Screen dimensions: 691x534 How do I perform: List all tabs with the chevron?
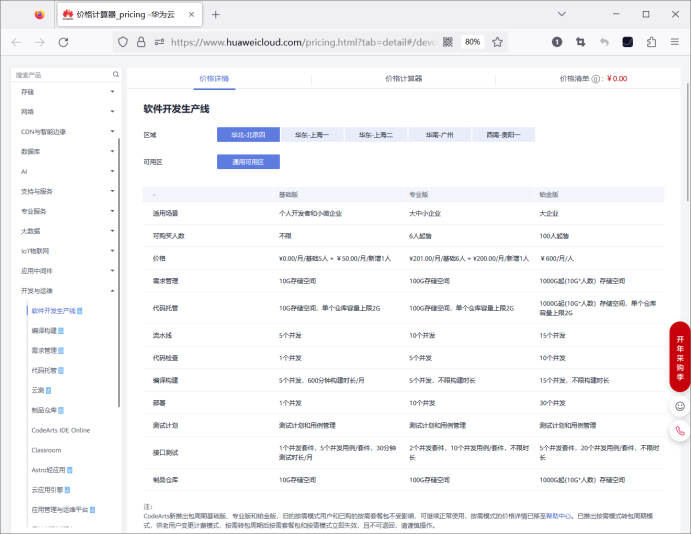click(561, 14)
